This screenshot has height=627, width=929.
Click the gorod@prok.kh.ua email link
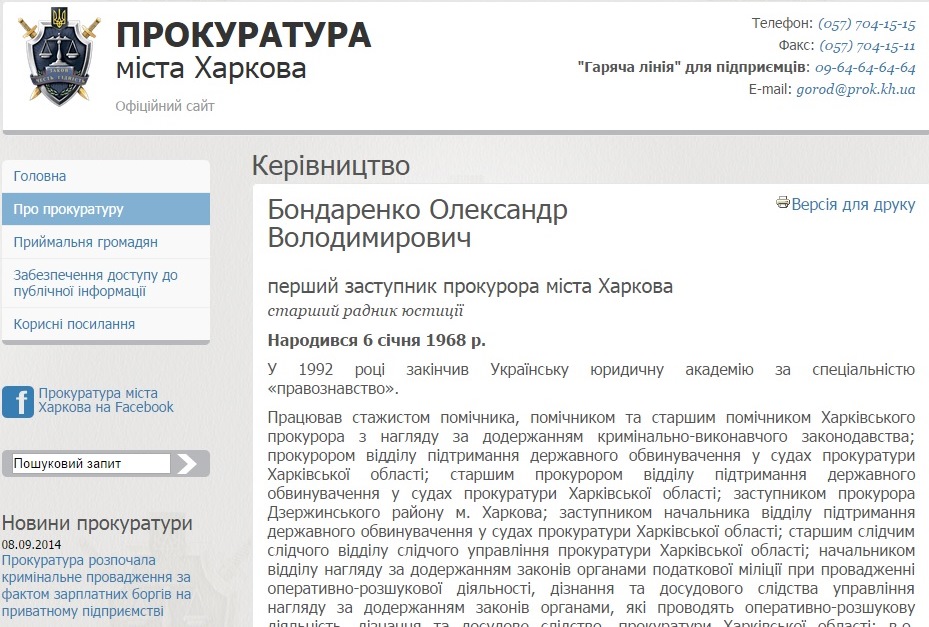(x=855, y=89)
